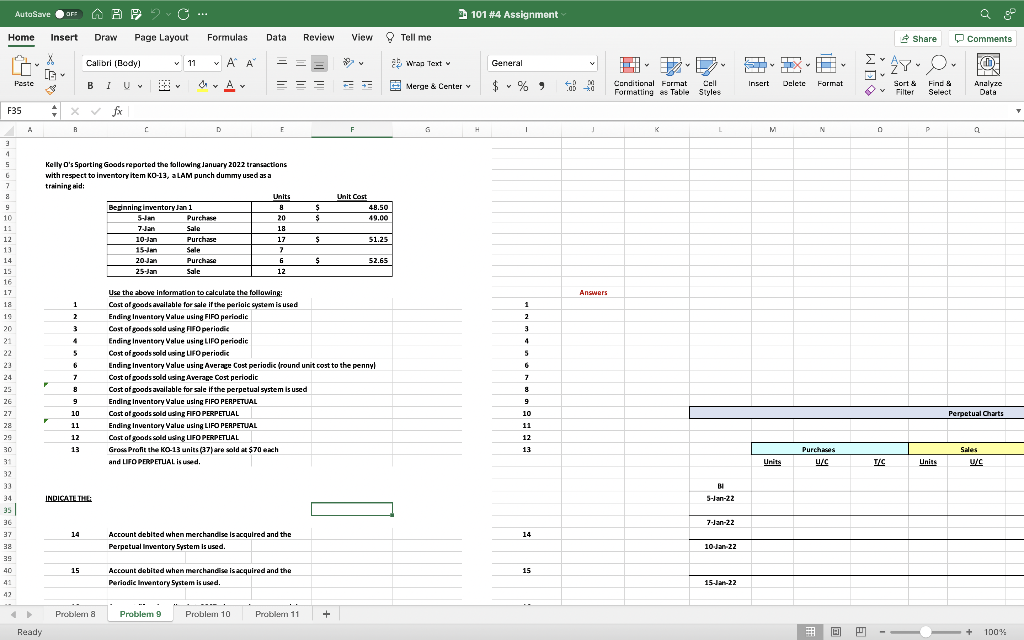The width and height of the screenshot is (1024, 640).
Task: Expand the currency format dropdown arrow
Action: coord(508,86)
